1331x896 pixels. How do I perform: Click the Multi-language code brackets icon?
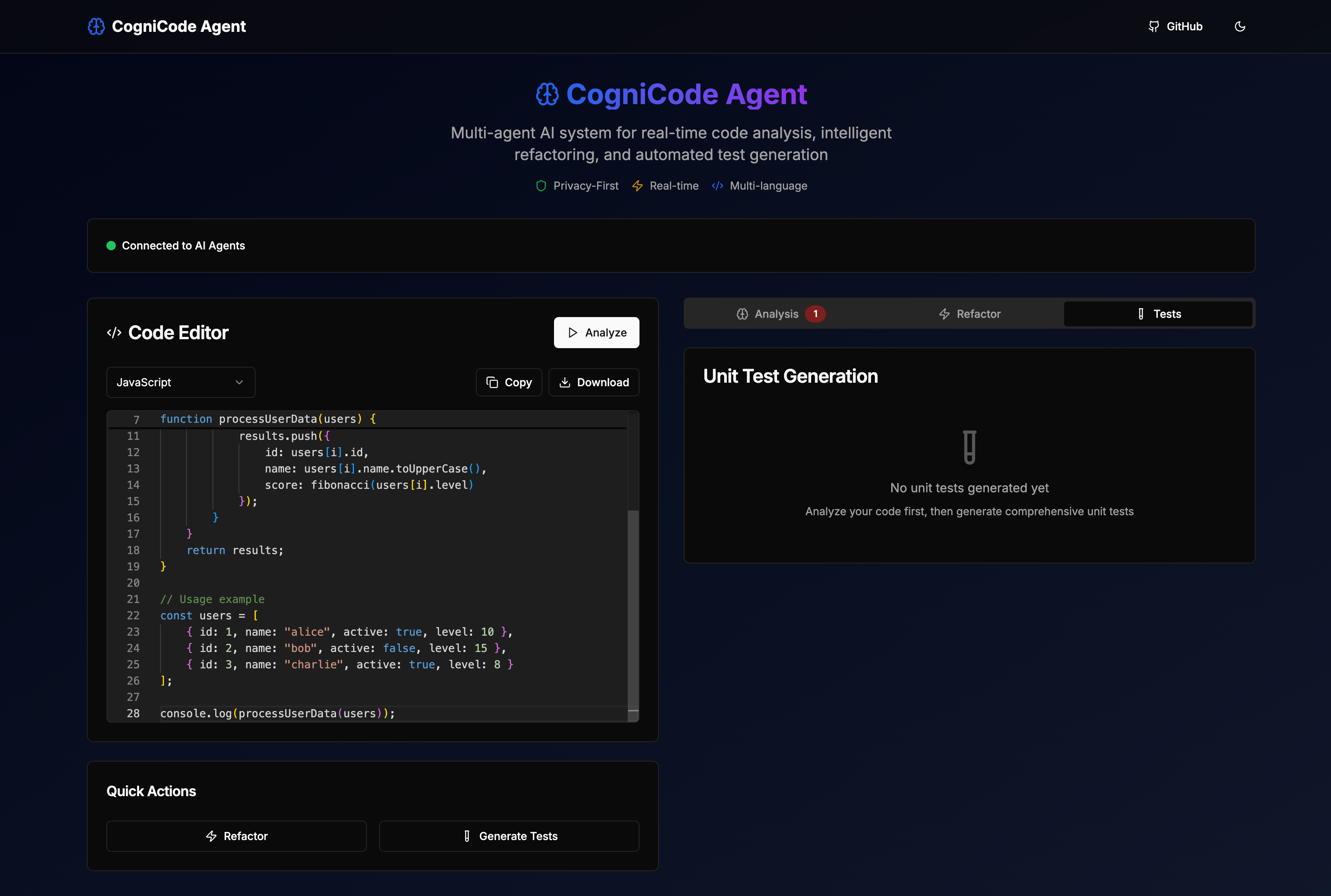tap(718, 186)
